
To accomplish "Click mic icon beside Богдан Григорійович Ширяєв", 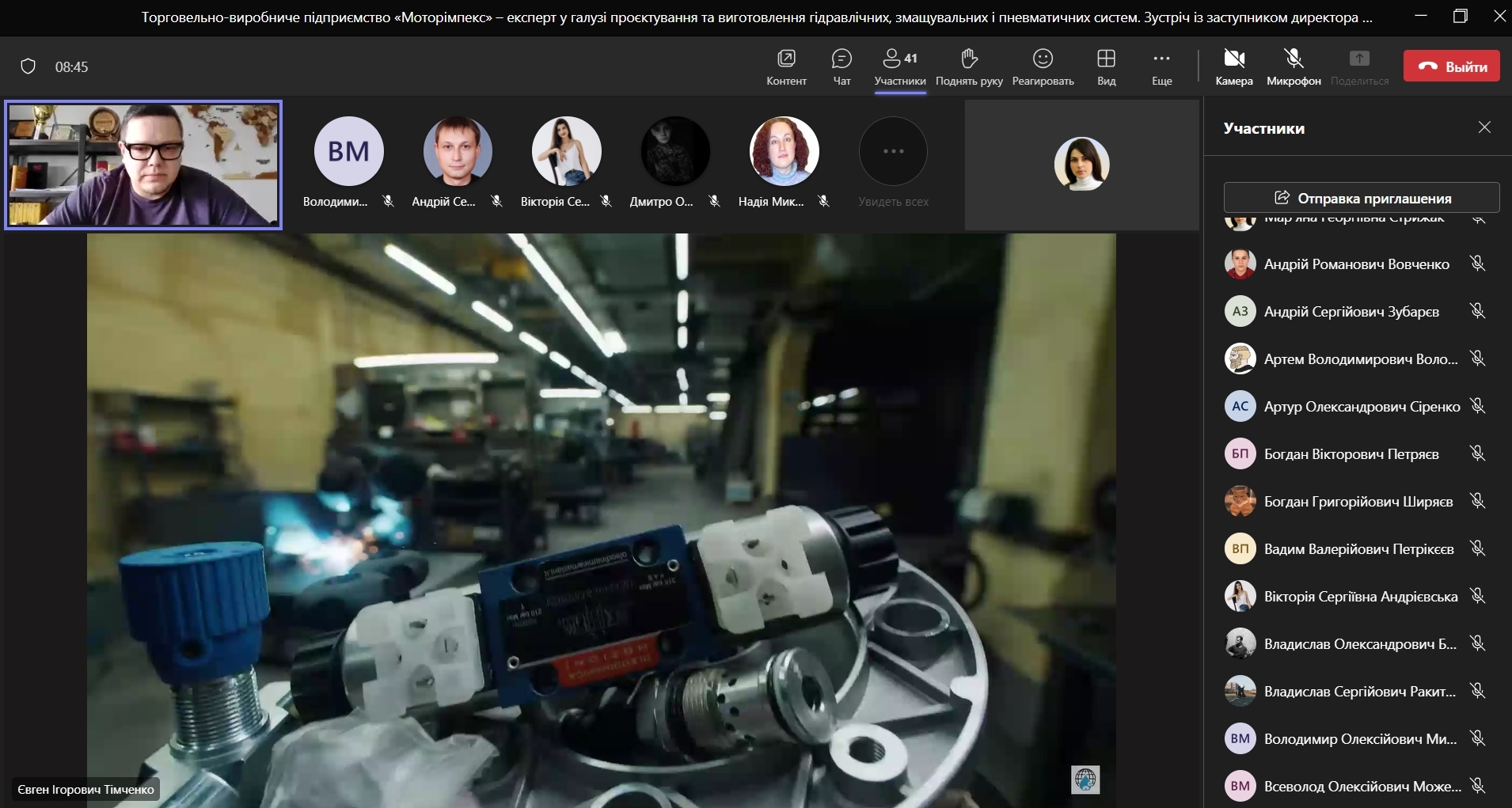I will pyautogui.click(x=1477, y=501).
